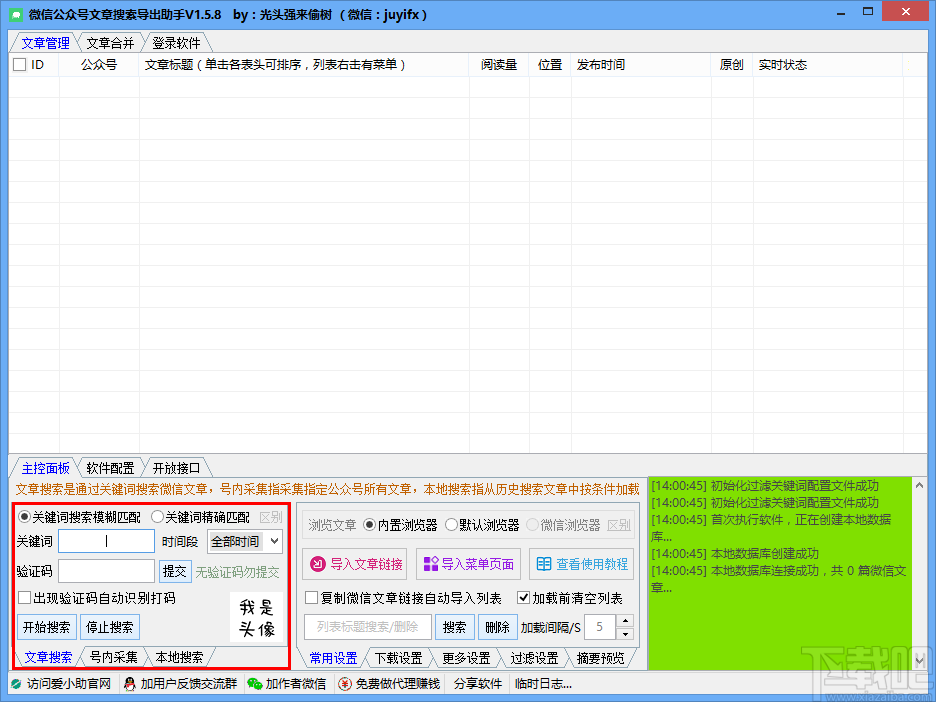Switch to the 本地搜索 tab
This screenshot has height=702, width=936.
click(179, 657)
